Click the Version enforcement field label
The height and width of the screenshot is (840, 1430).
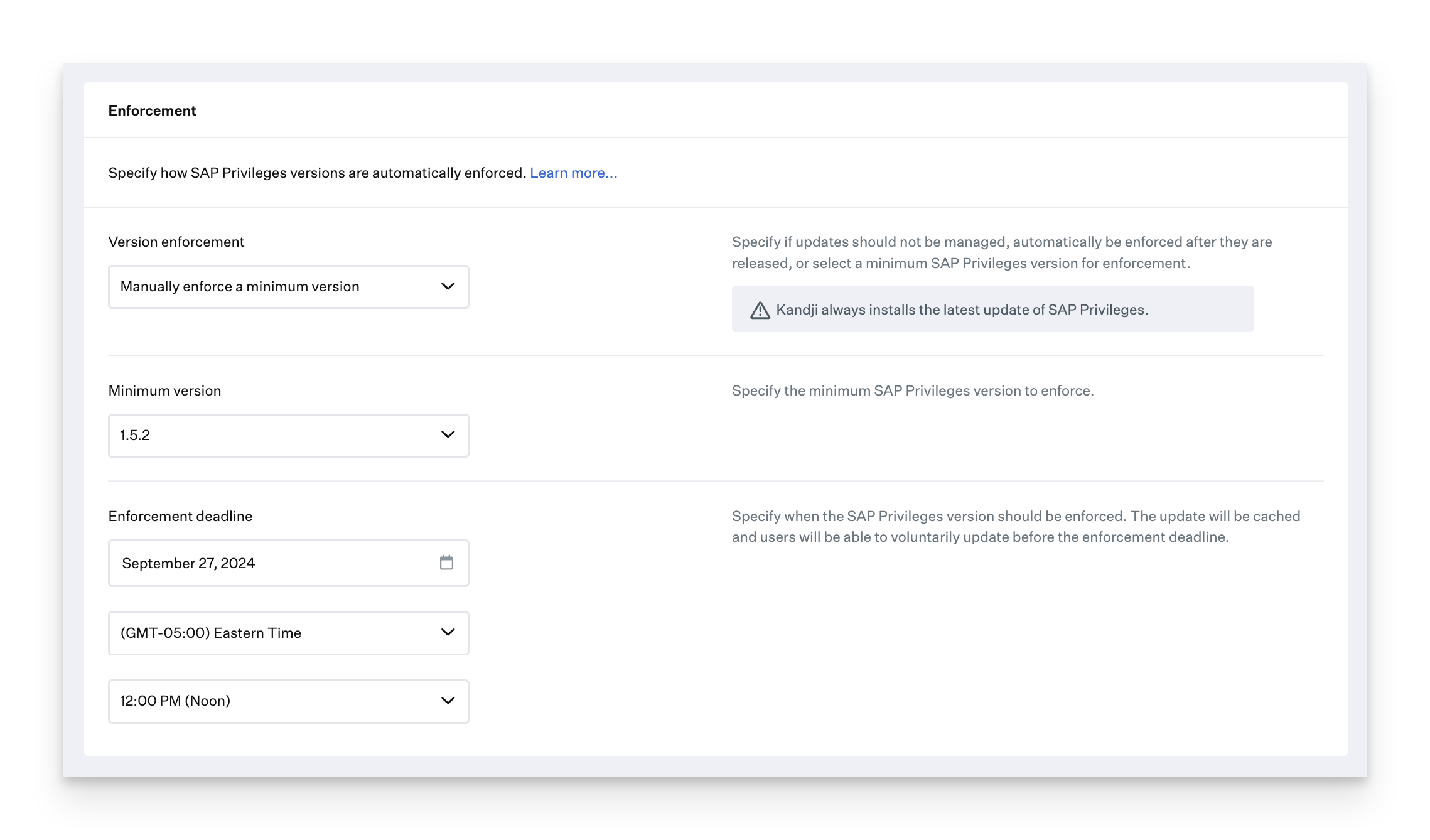pos(176,242)
